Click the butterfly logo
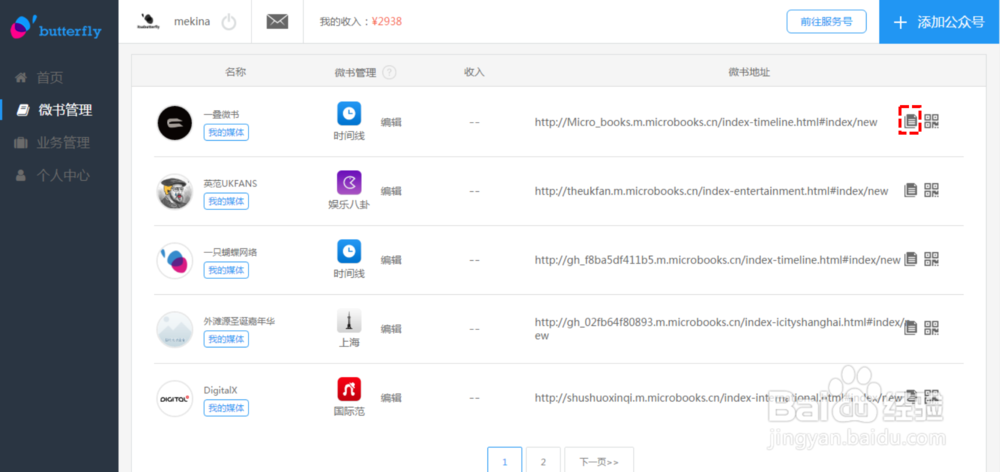The image size is (1000, 472). click(56, 28)
